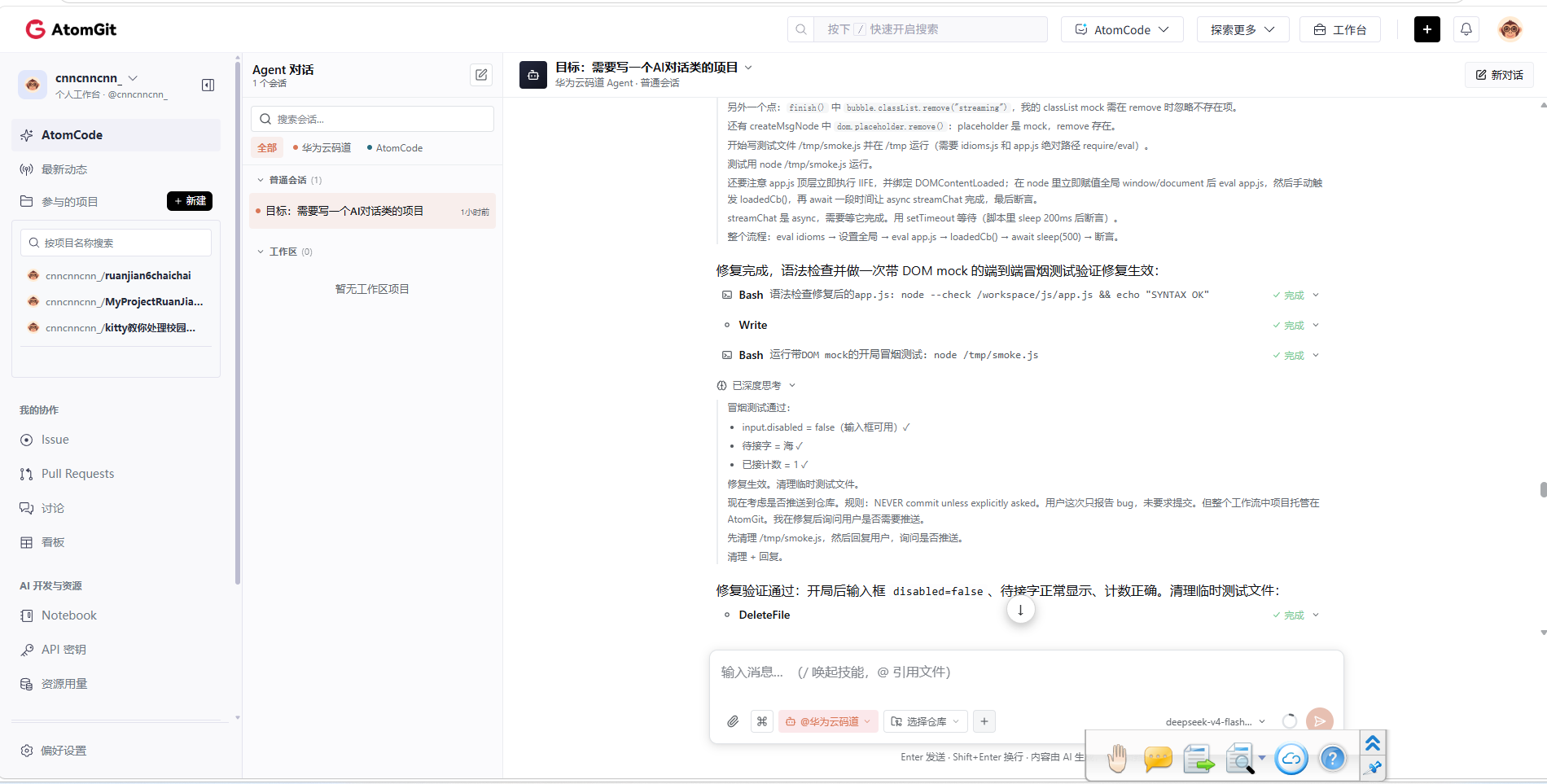Click the 工作台 button
This screenshot has width=1547, height=784.
pos(1339,29)
